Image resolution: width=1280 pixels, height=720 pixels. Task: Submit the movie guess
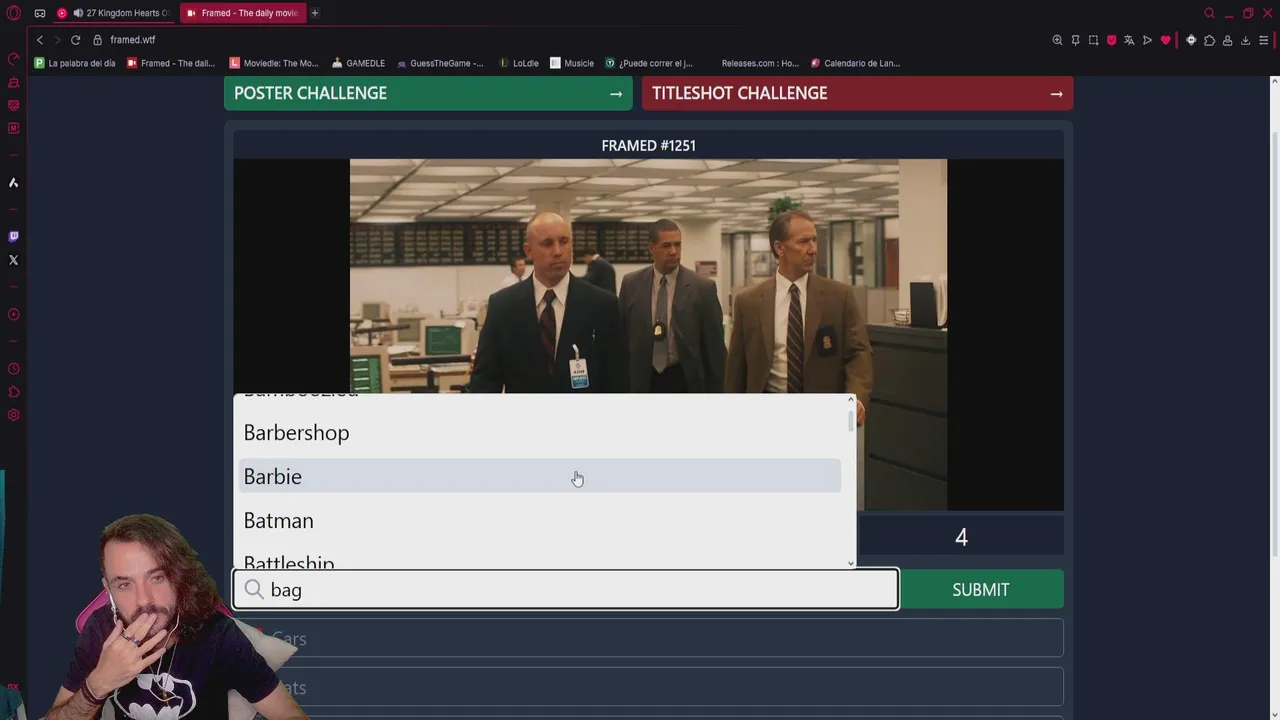pos(981,589)
